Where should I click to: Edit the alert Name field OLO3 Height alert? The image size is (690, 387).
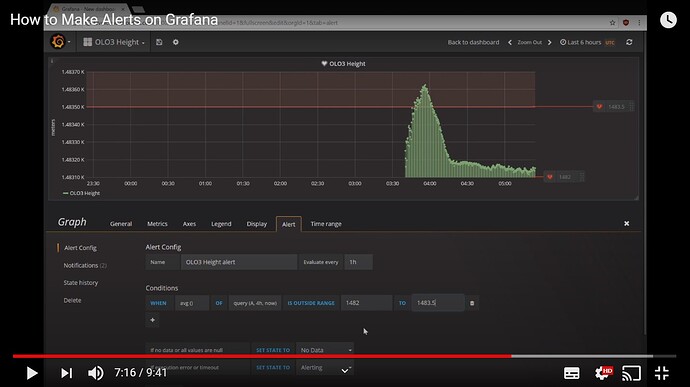pos(239,262)
